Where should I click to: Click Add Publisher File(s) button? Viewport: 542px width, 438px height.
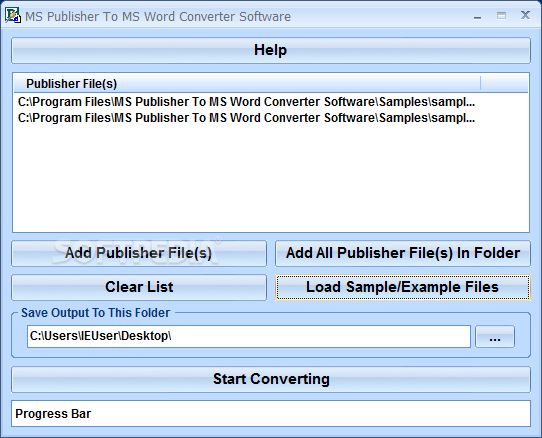[x=139, y=253]
